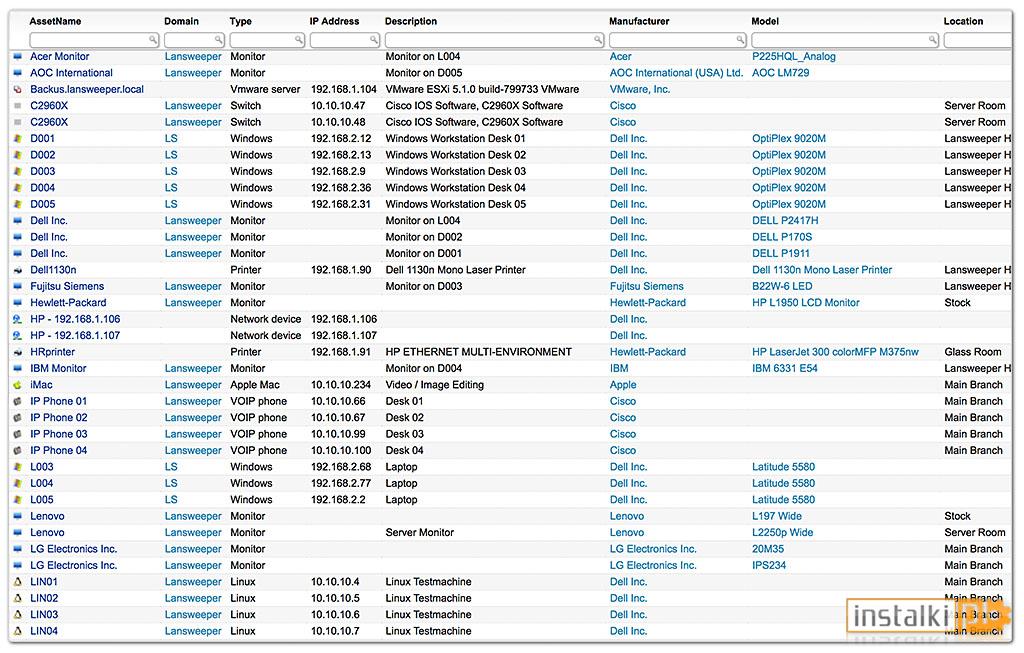Open the Lansweeper domain link for iMac

(x=193, y=385)
